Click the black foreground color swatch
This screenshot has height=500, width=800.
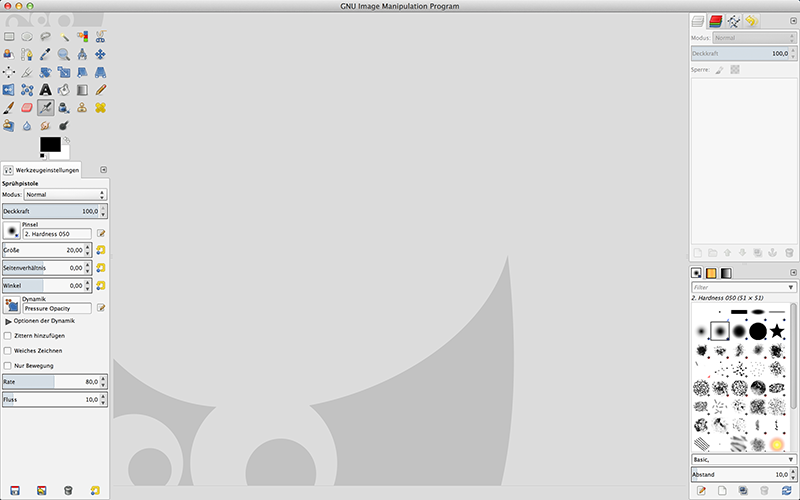[x=50, y=144]
